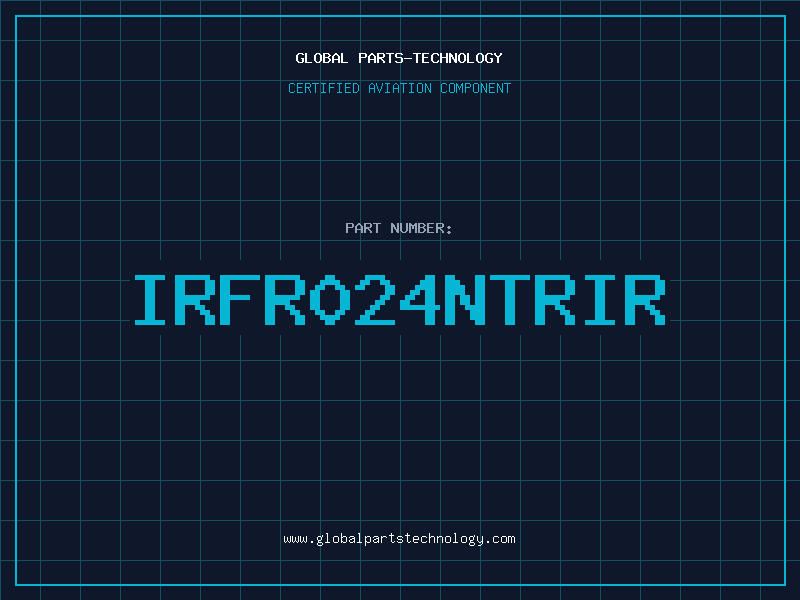
Task: Click the GLOBAL PARTS-TECHNOLOGY heading
Action: 399,58
